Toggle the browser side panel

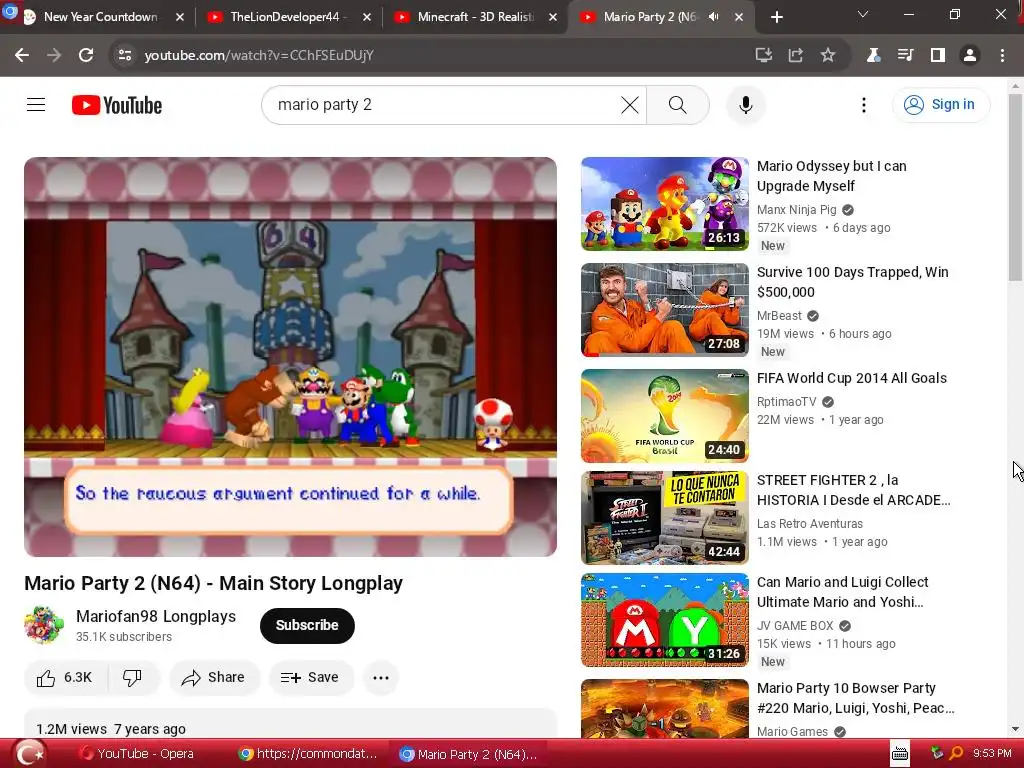[x=938, y=56]
